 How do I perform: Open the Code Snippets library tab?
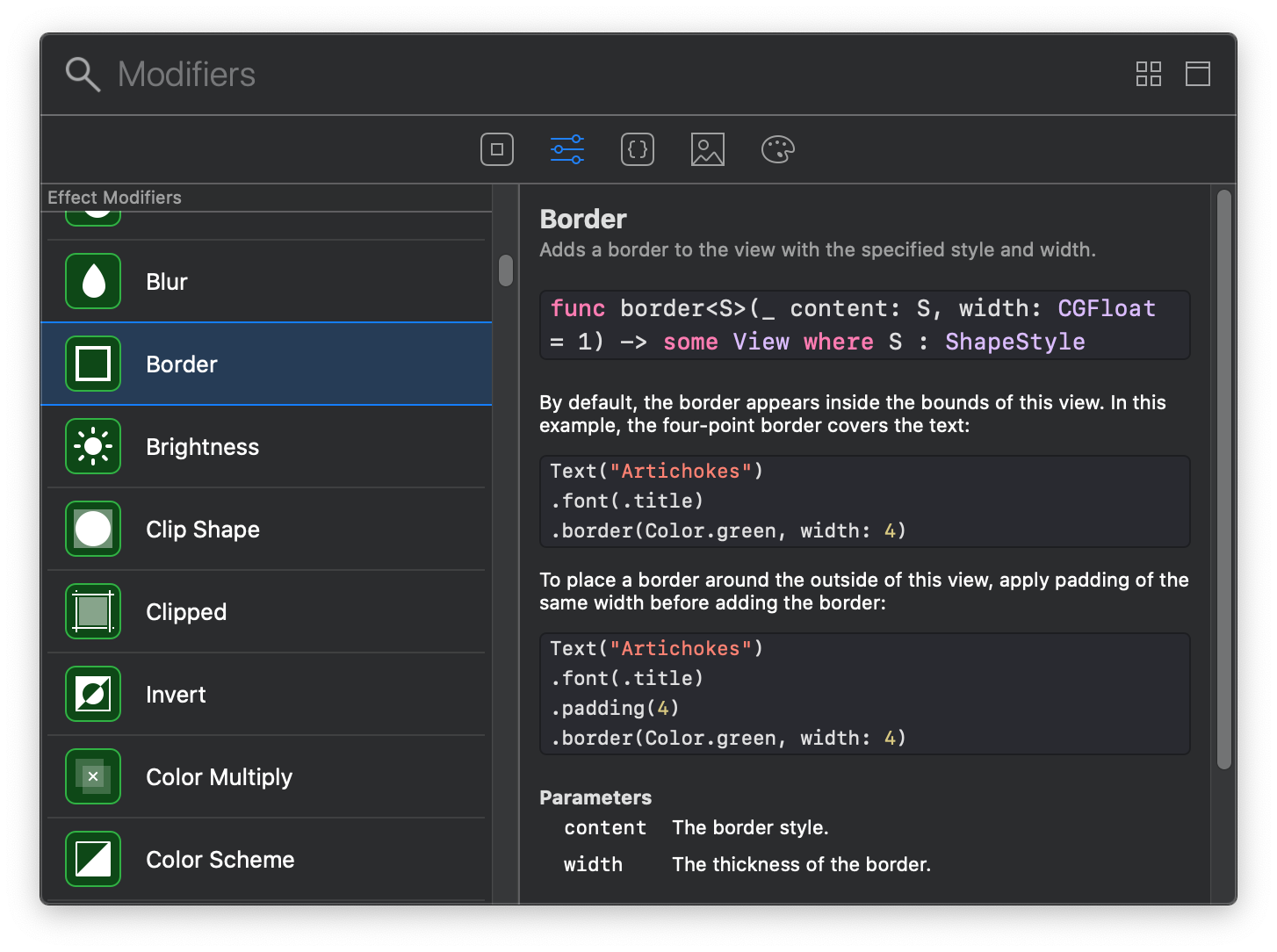[x=638, y=149]
